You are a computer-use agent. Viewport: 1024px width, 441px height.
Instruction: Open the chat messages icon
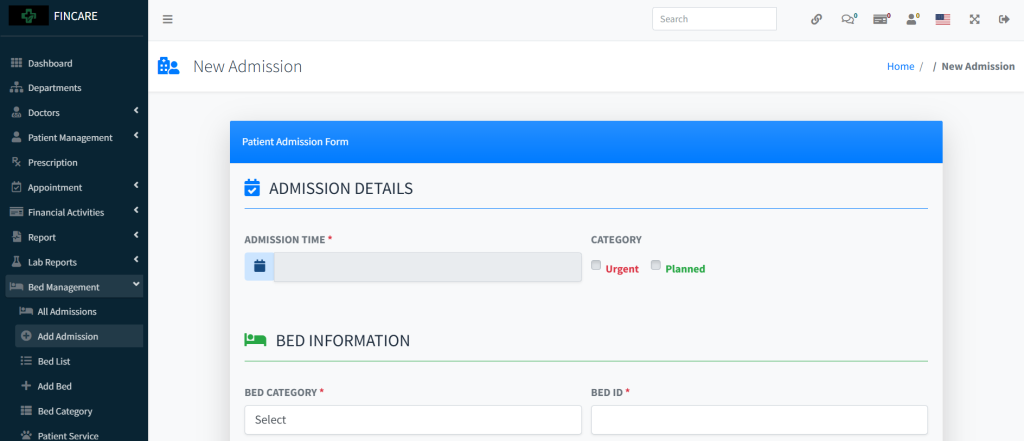point(848,19)
